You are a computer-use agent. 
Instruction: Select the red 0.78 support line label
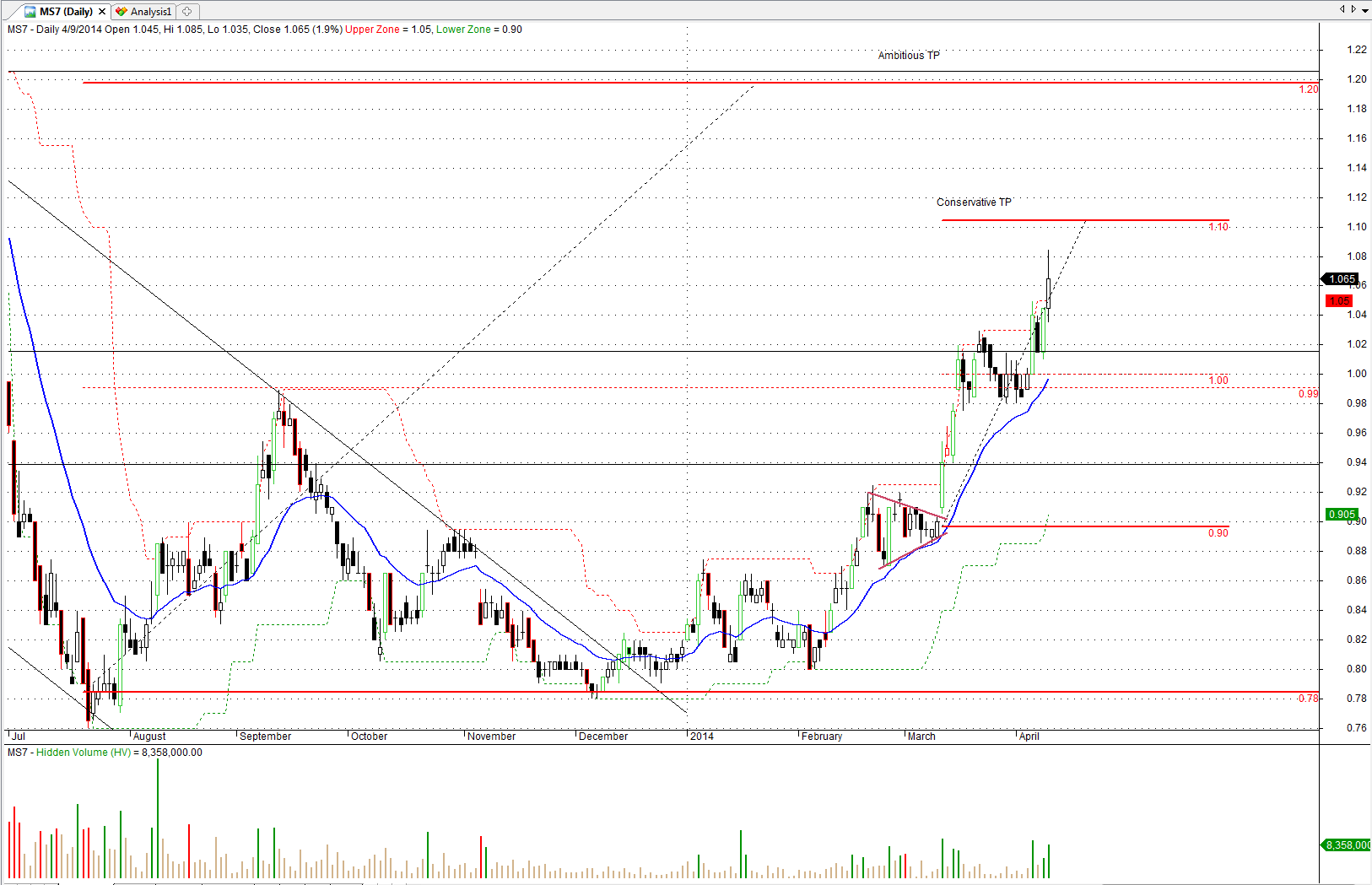click(x=1308, y=699)
